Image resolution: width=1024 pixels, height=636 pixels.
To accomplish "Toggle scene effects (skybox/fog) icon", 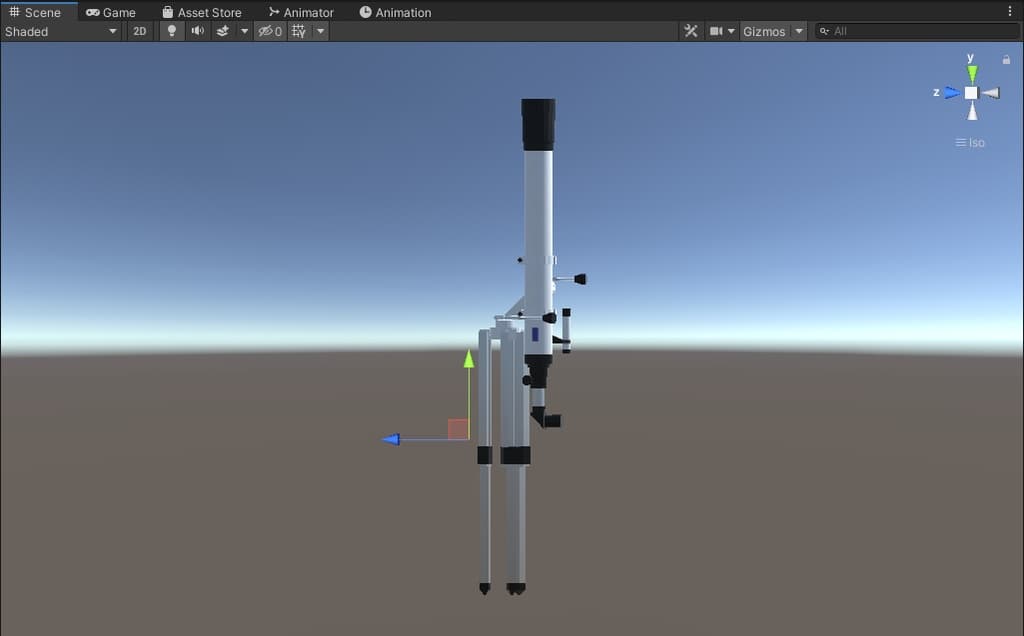I will [x=223, y=31].
